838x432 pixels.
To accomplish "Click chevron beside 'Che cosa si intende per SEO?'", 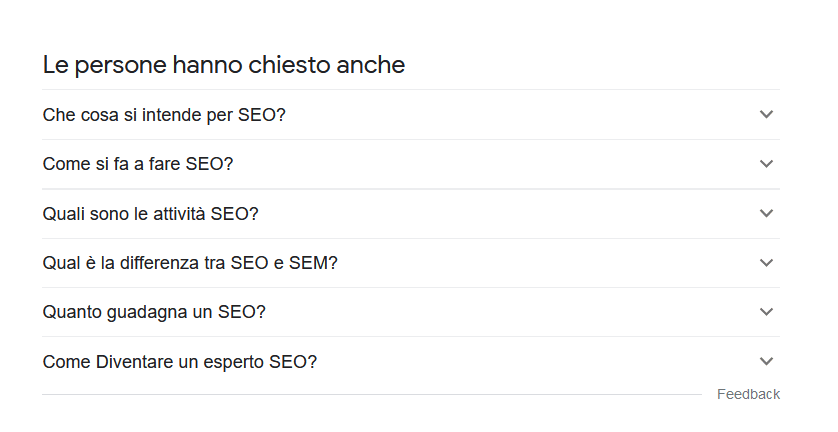I will (766, 114).
